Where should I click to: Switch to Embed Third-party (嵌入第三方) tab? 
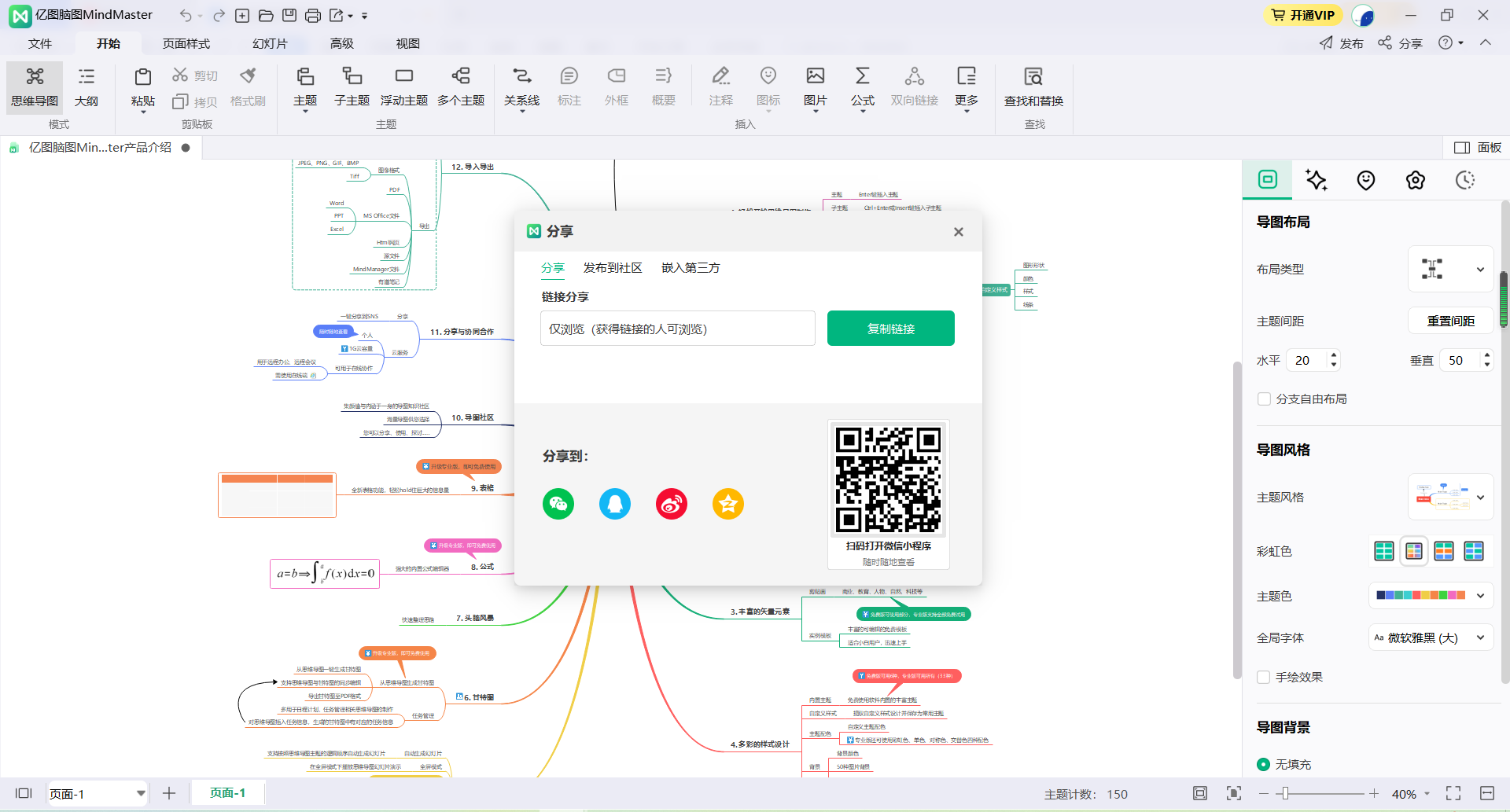pos(691,268)
